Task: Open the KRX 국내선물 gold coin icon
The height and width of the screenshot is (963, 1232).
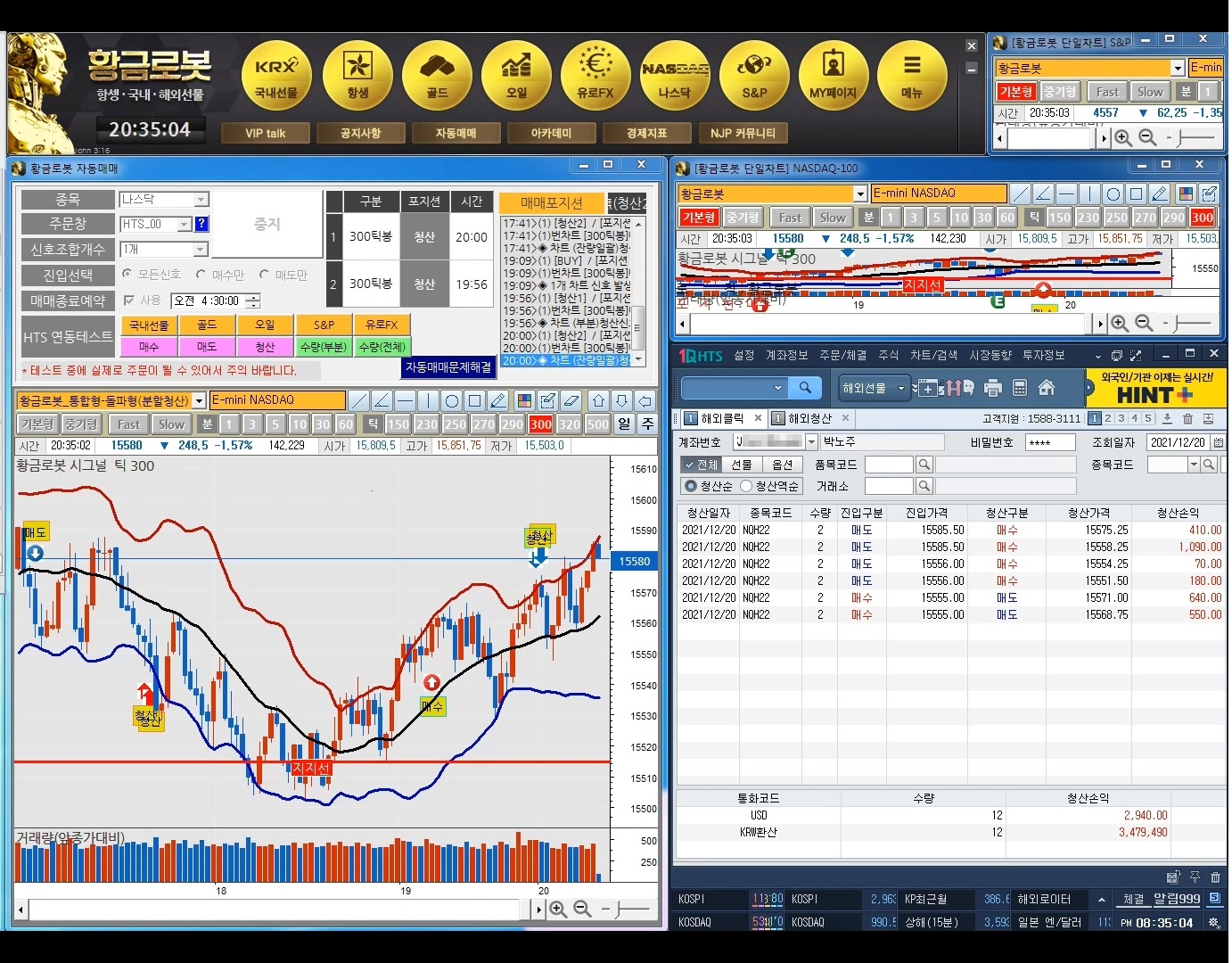Action: 276,75
